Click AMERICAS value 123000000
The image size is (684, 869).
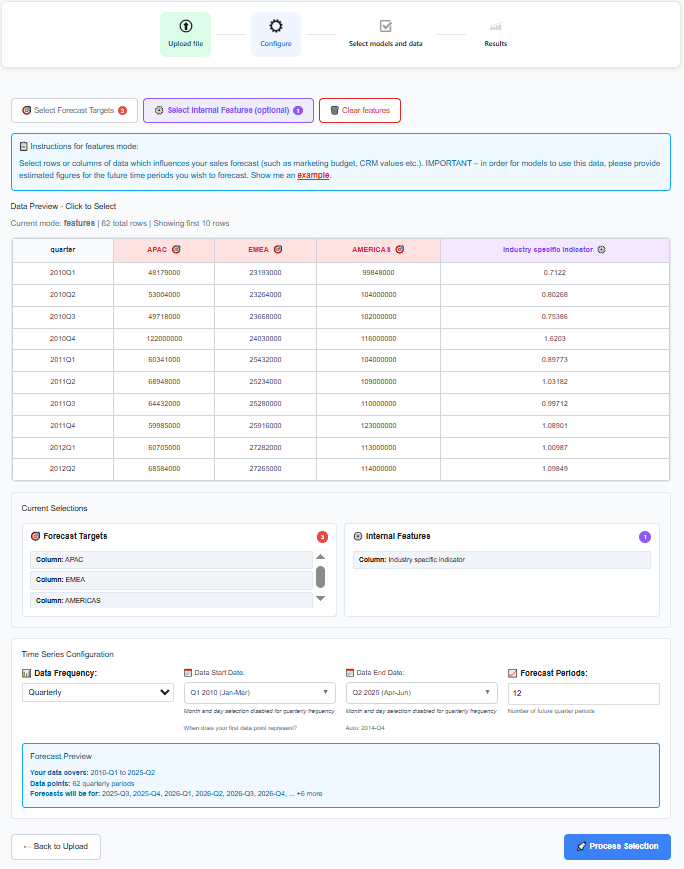(x=379, y=426)
